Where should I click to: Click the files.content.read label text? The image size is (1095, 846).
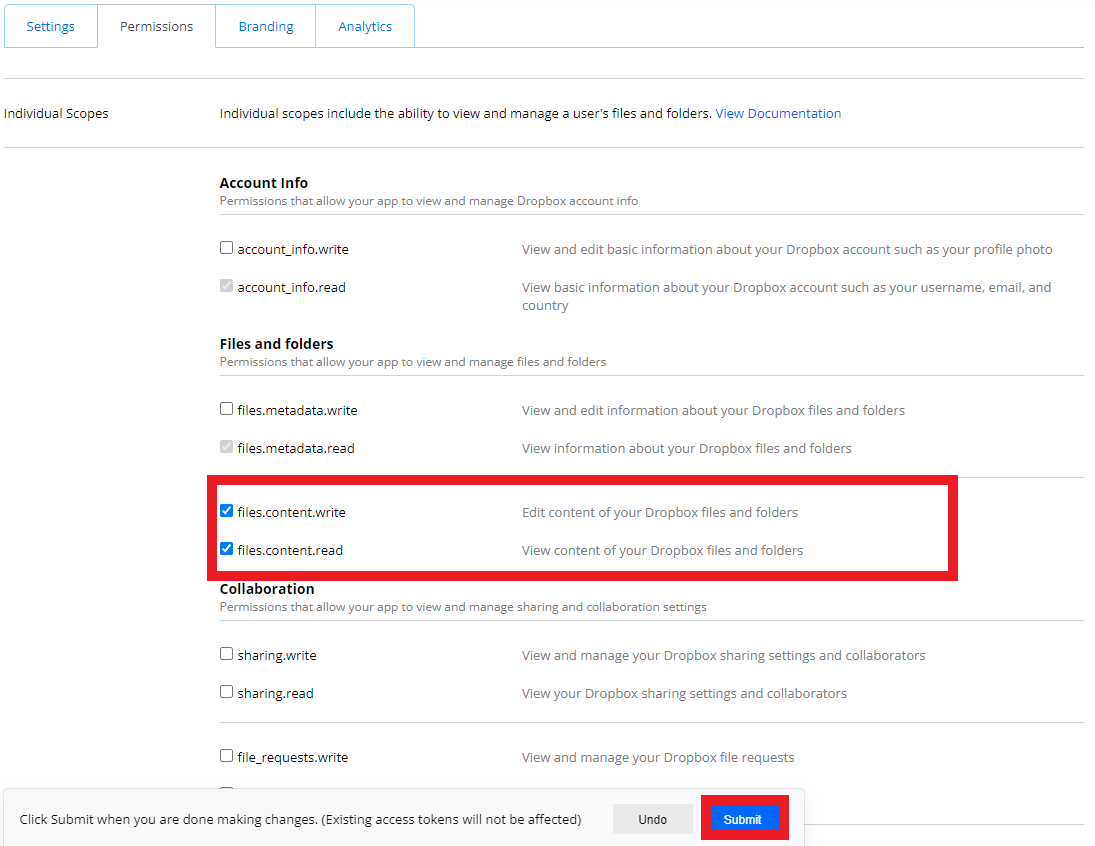(290, 550)
